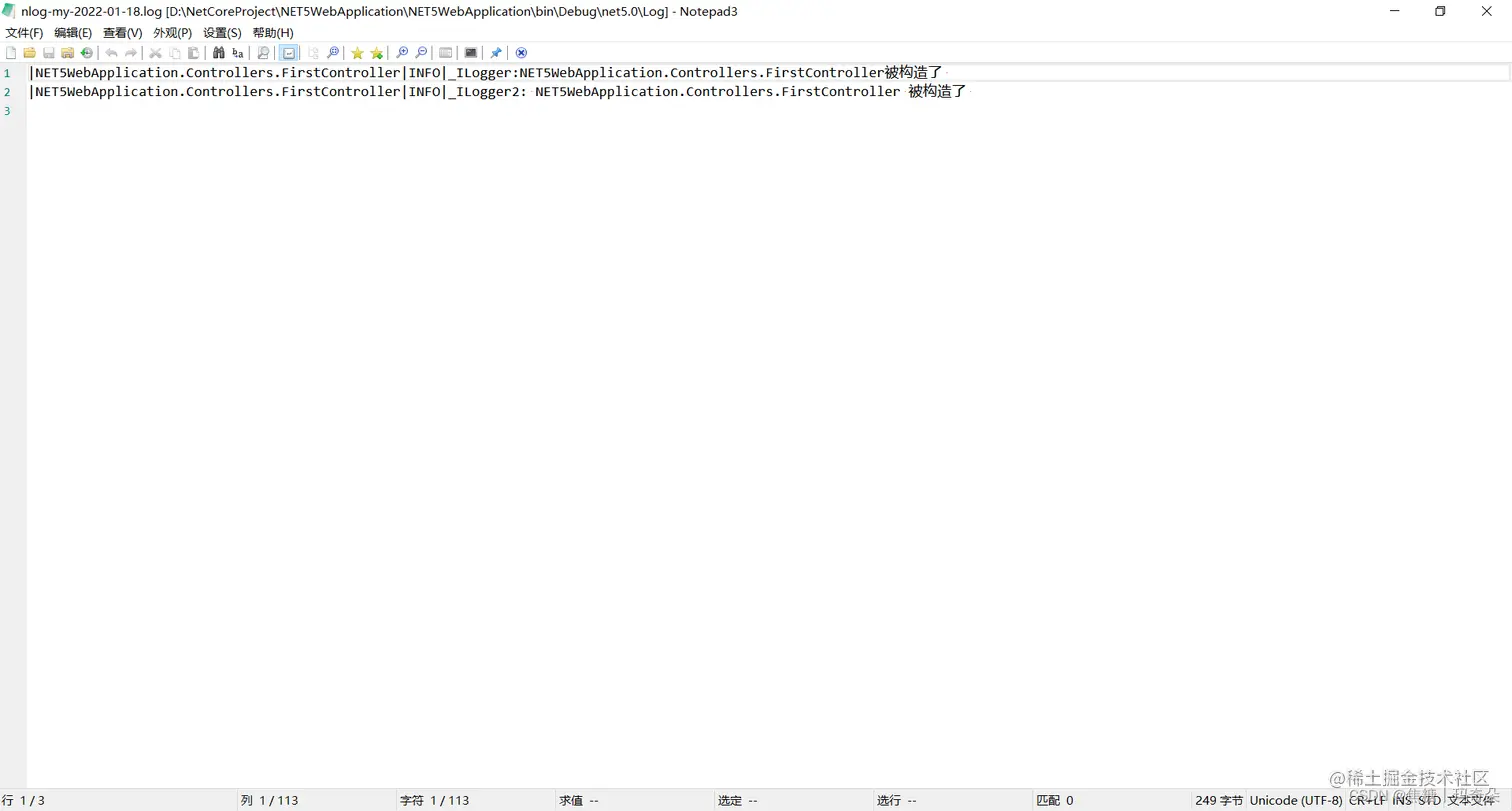Click the Paste clipboard icon
The height and width of the screenshot is (811, 1512).
(193, 53)
